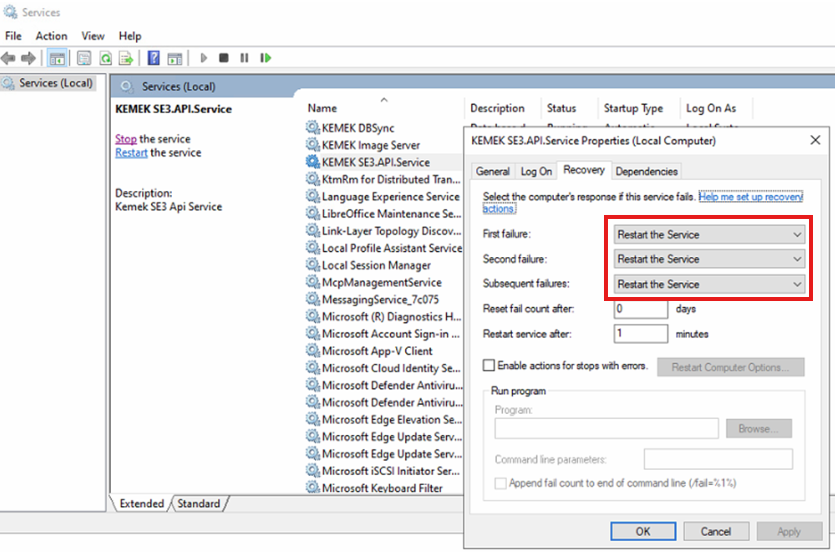Click the Status column header
Viewport: 835px width, 554px height.
click(561, 108)
